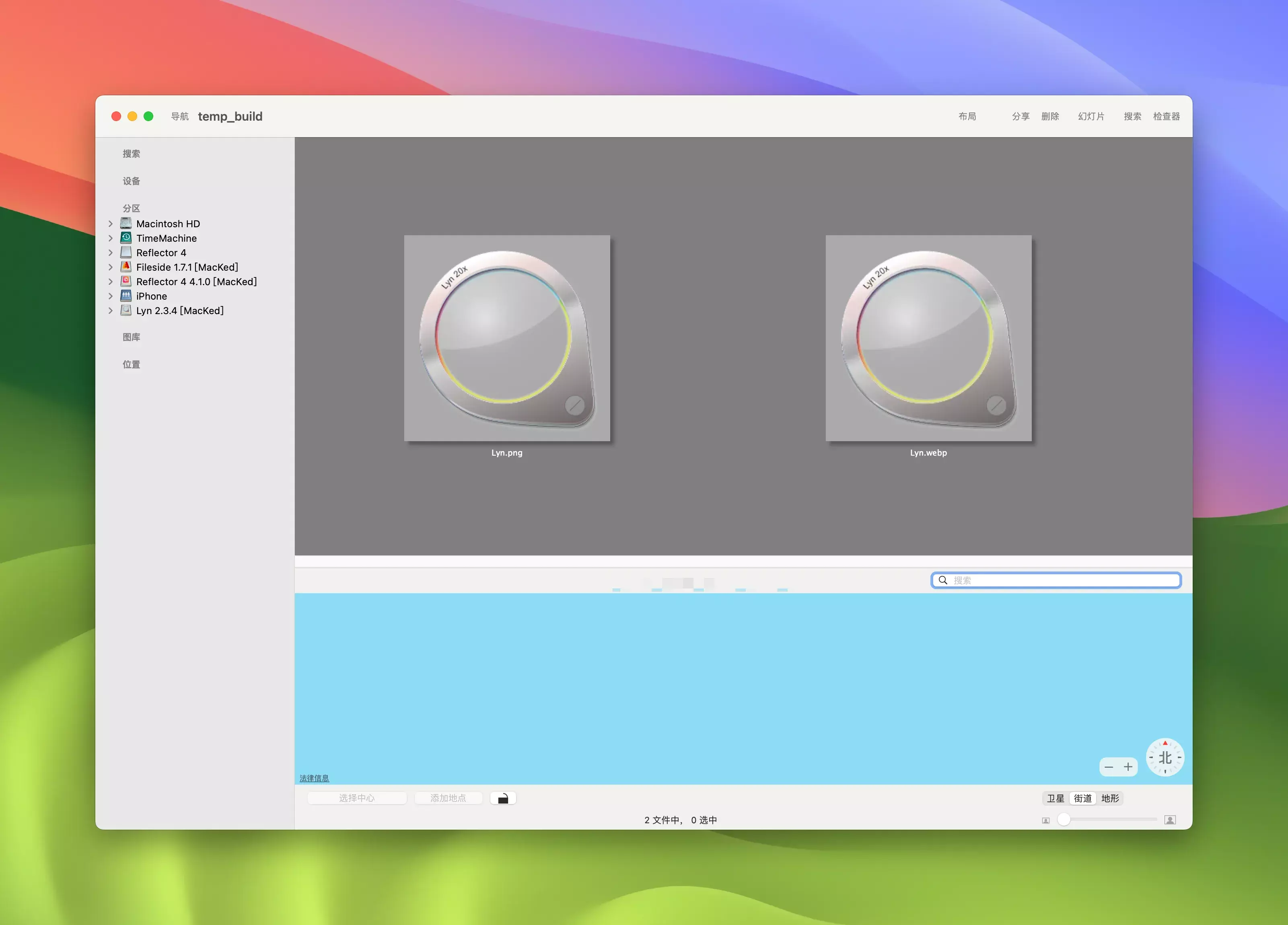Viewport: 1288px width, 925px height.
Task: Open the 布局 layout toolbar item
Action: [967, 116]
